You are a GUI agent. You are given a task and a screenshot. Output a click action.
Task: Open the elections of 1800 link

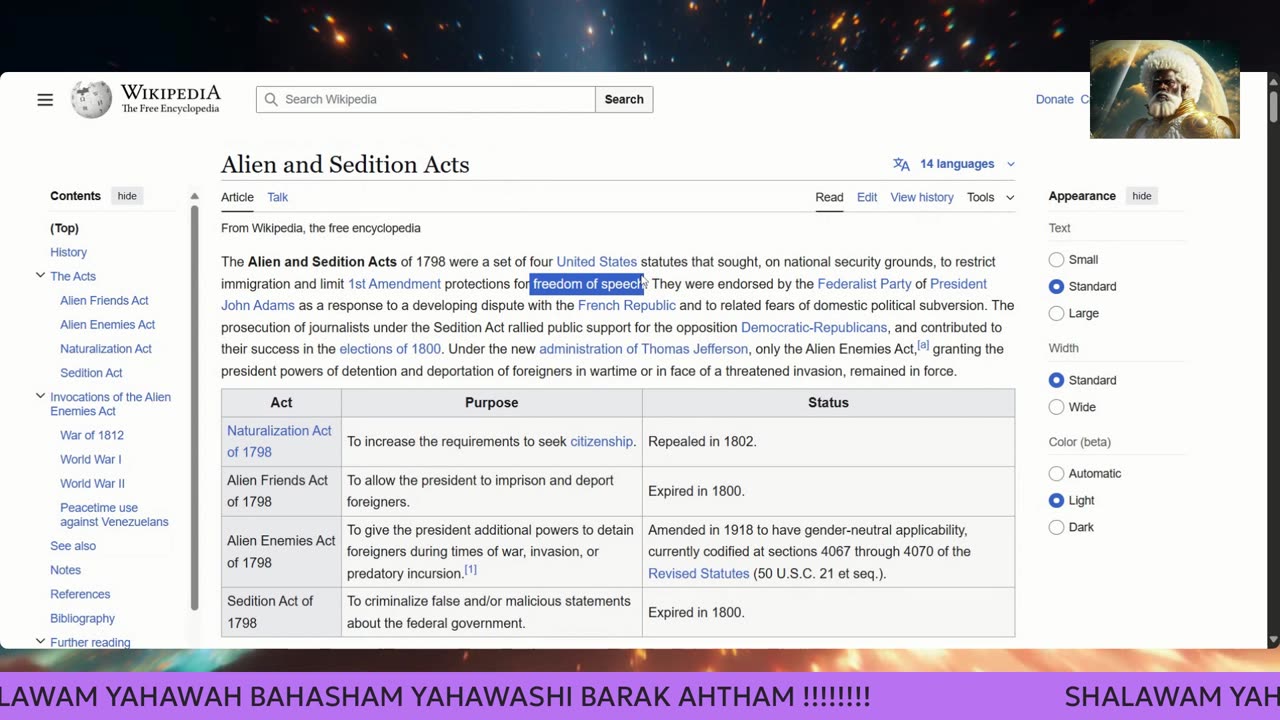click(390, 349)
